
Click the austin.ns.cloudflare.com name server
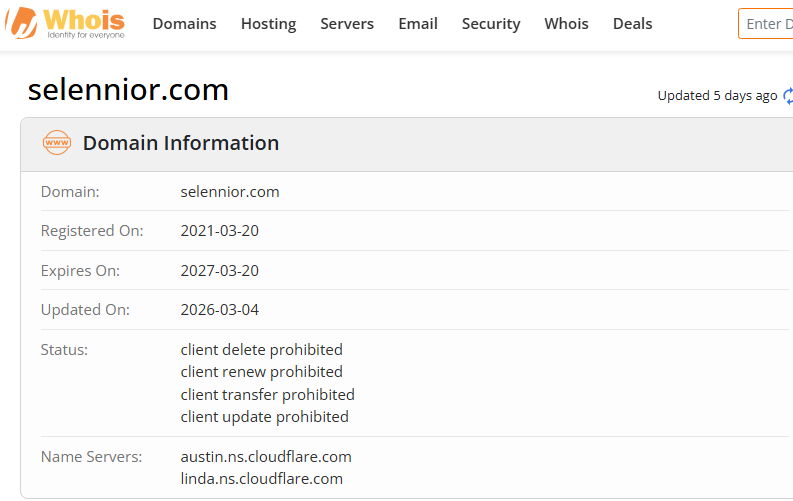click(266, 457)
